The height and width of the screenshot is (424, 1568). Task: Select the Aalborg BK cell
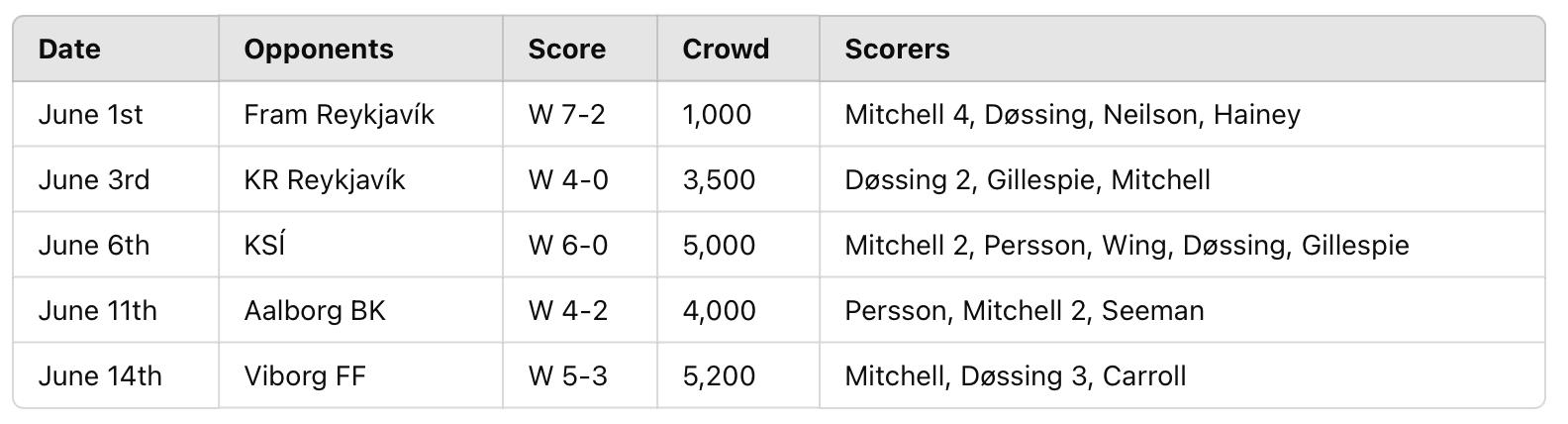[314, 311]
